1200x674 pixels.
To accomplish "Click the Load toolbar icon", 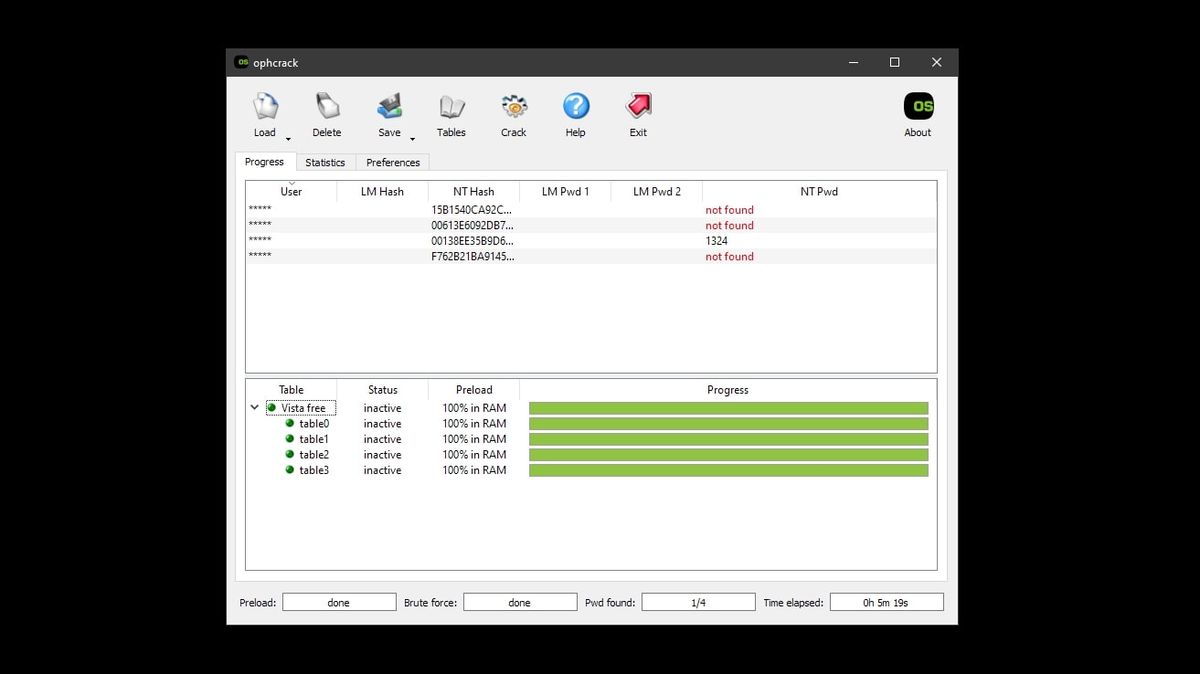I will point(264,106).
